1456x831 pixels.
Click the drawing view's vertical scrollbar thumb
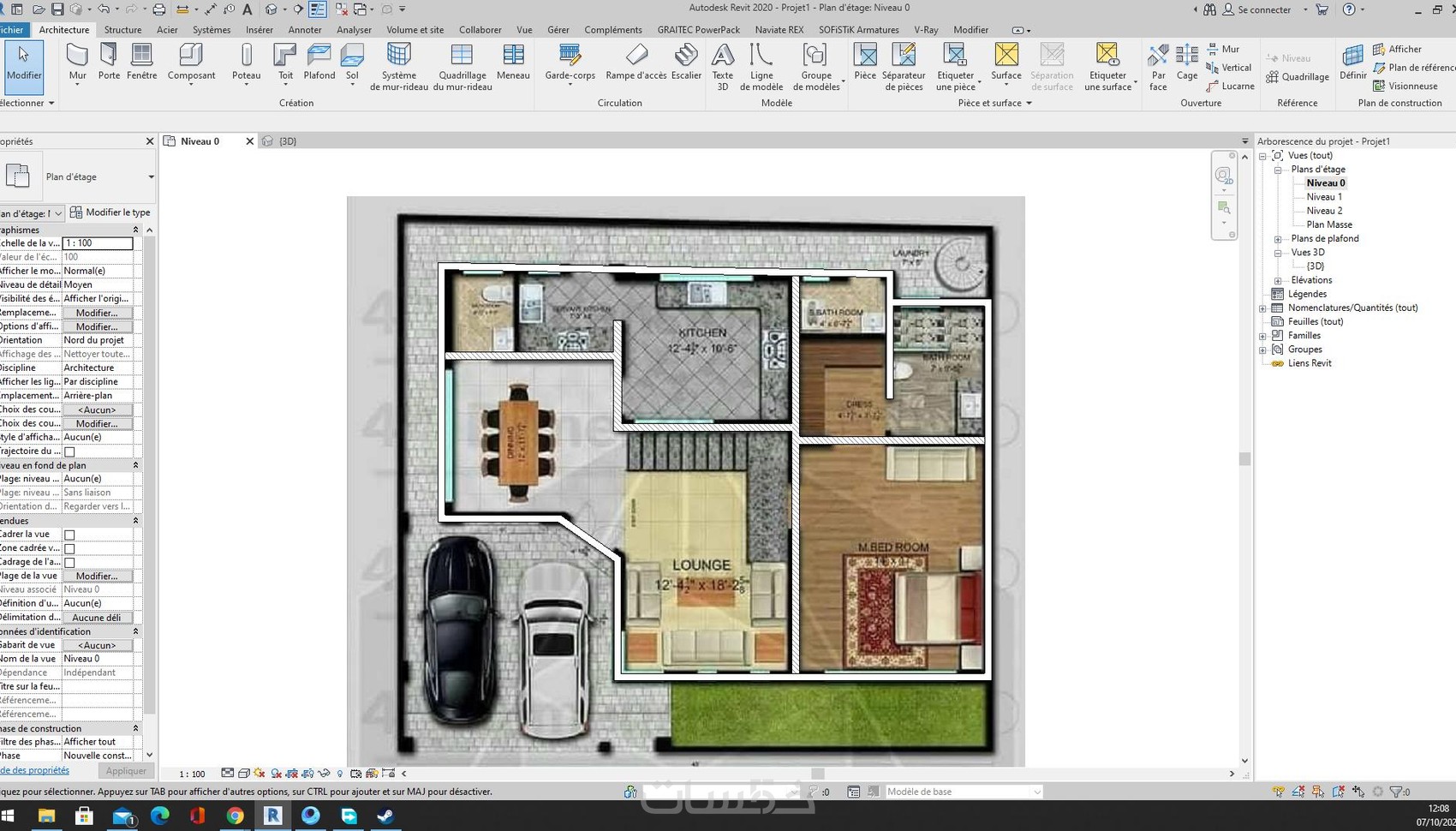coord(1244,459)
